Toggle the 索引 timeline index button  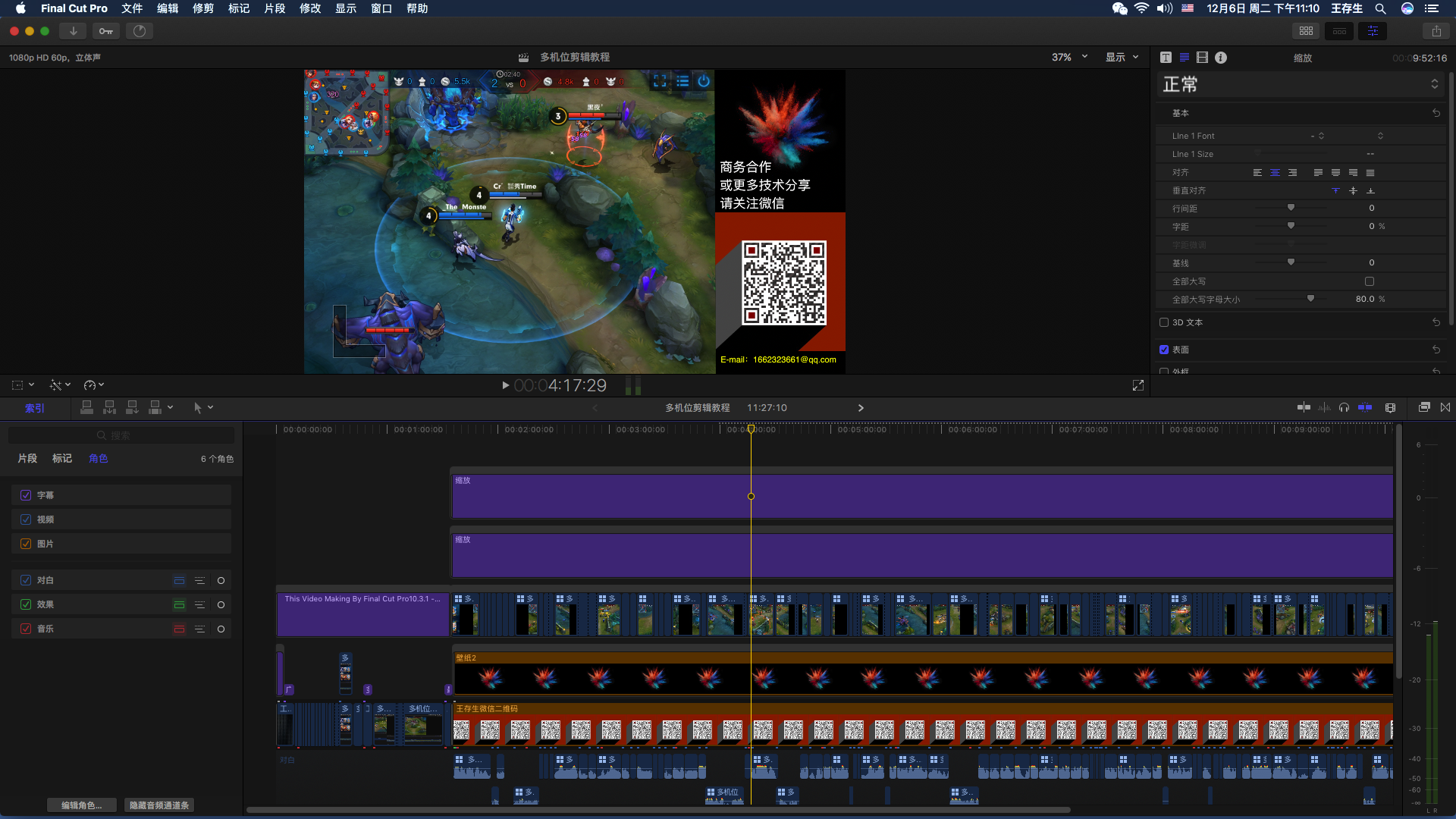point(35,408)
